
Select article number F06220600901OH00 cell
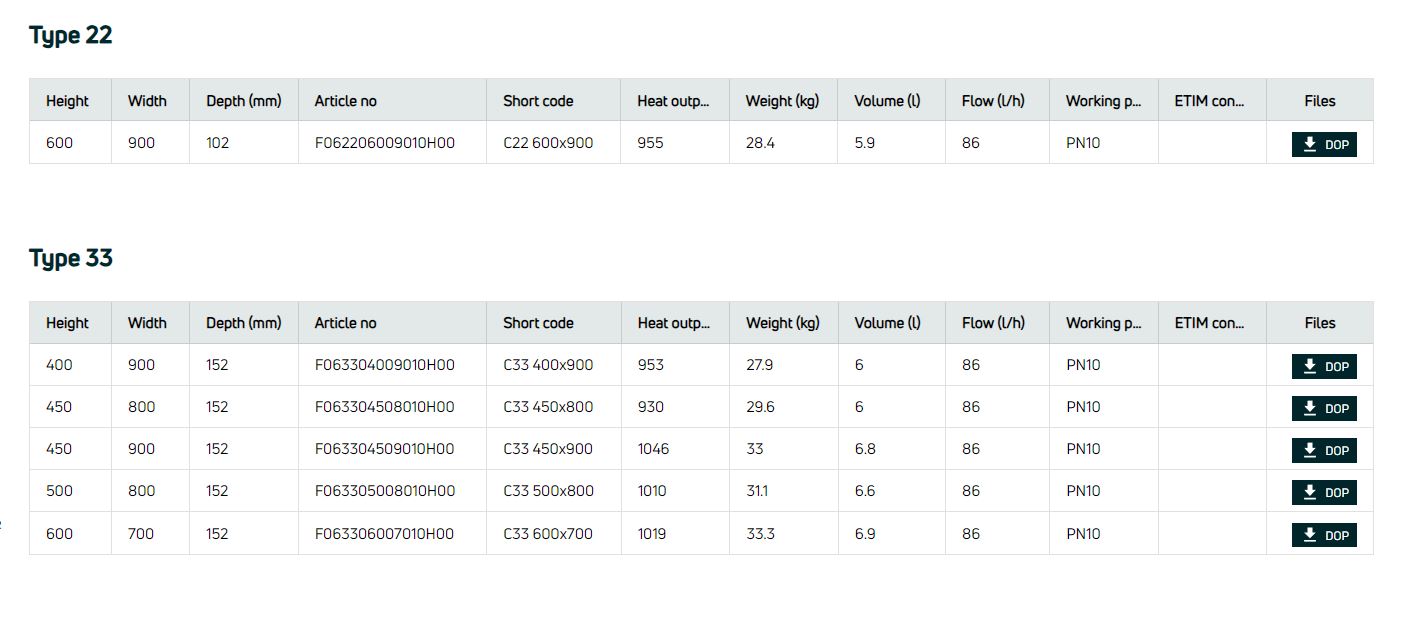(384, 143)
